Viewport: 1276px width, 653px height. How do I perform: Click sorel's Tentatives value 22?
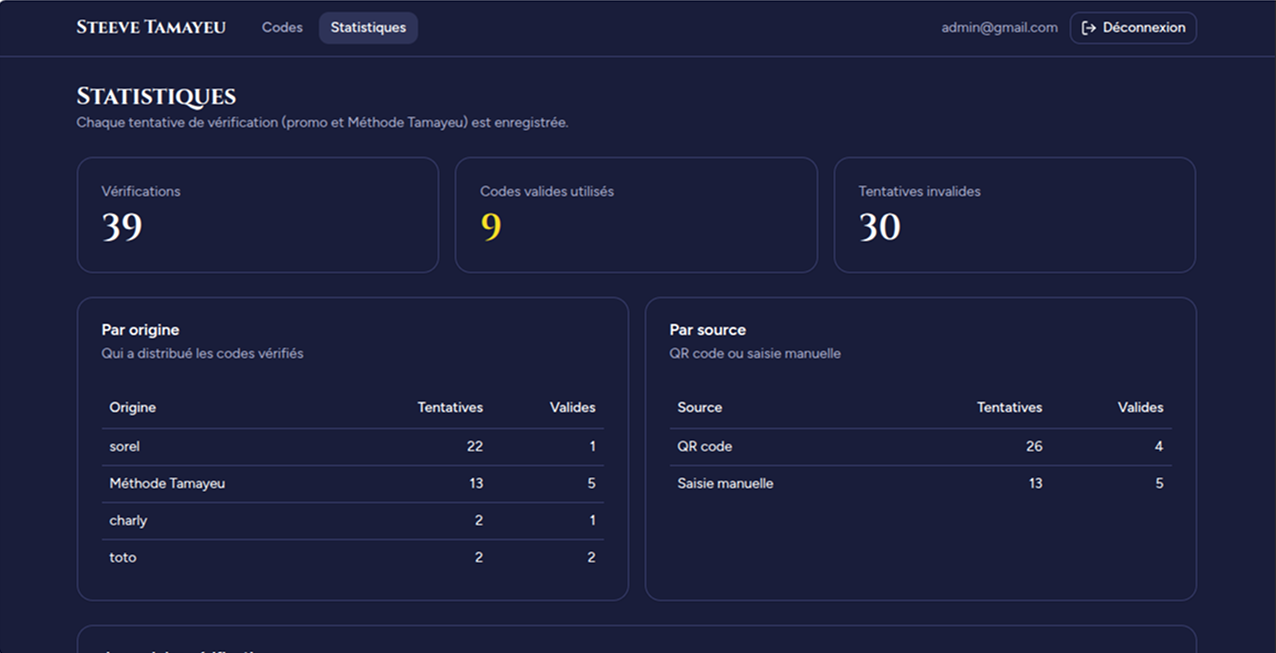pyautogui.click(x=475, y=446)
